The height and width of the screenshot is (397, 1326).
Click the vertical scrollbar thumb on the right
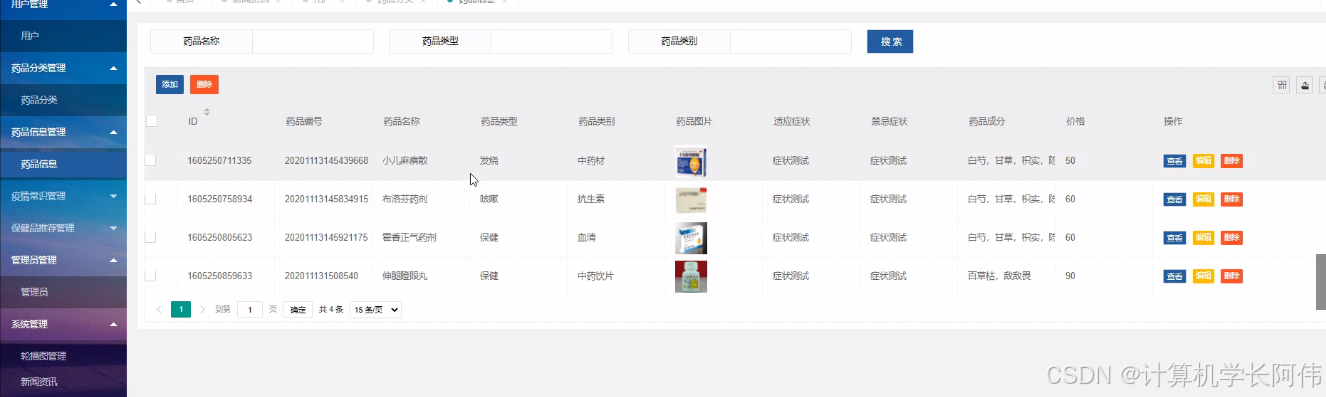1321,283
